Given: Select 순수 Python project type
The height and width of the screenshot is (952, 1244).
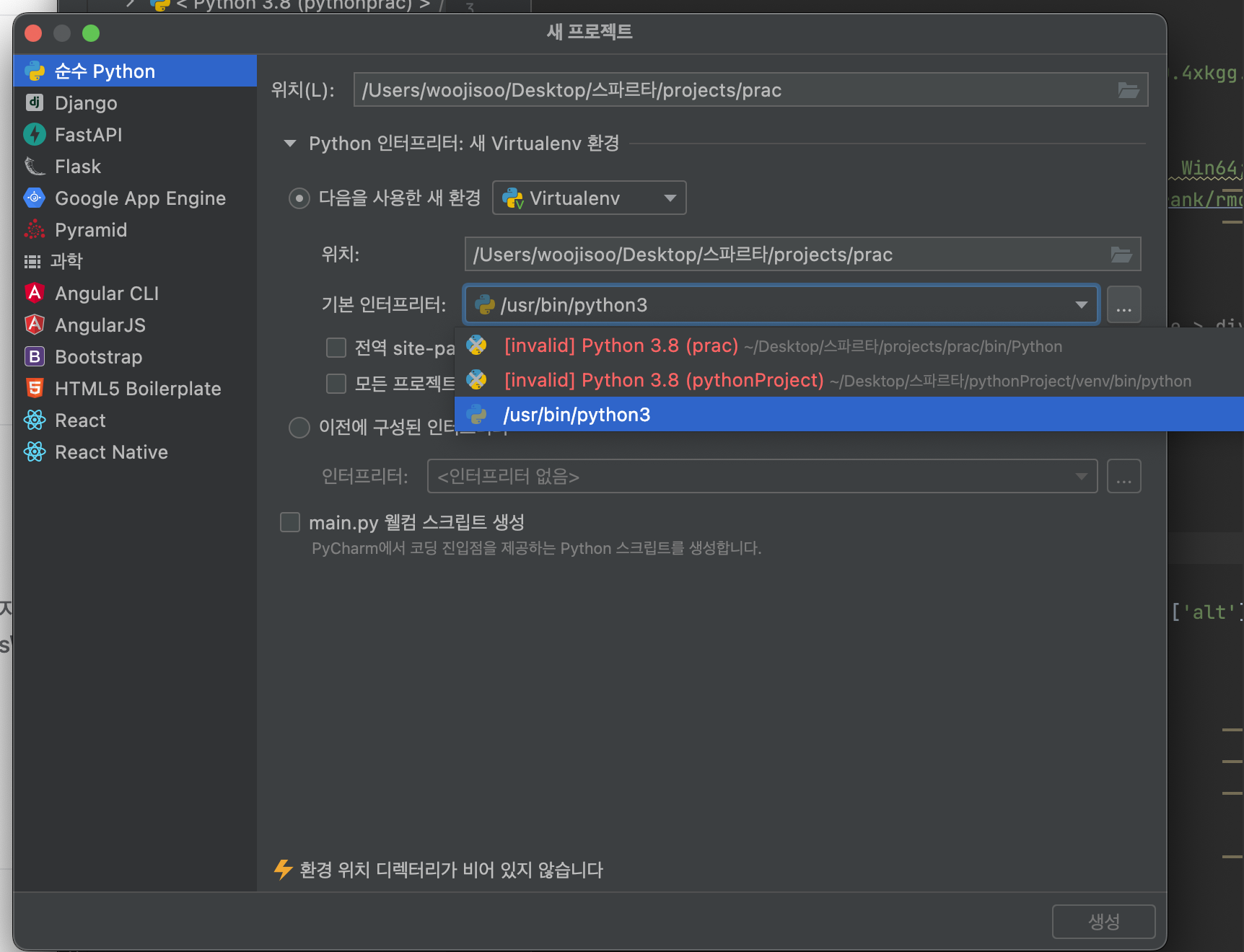Looking at the screenshot, I should pyautogui.click(x=135, y=71).
